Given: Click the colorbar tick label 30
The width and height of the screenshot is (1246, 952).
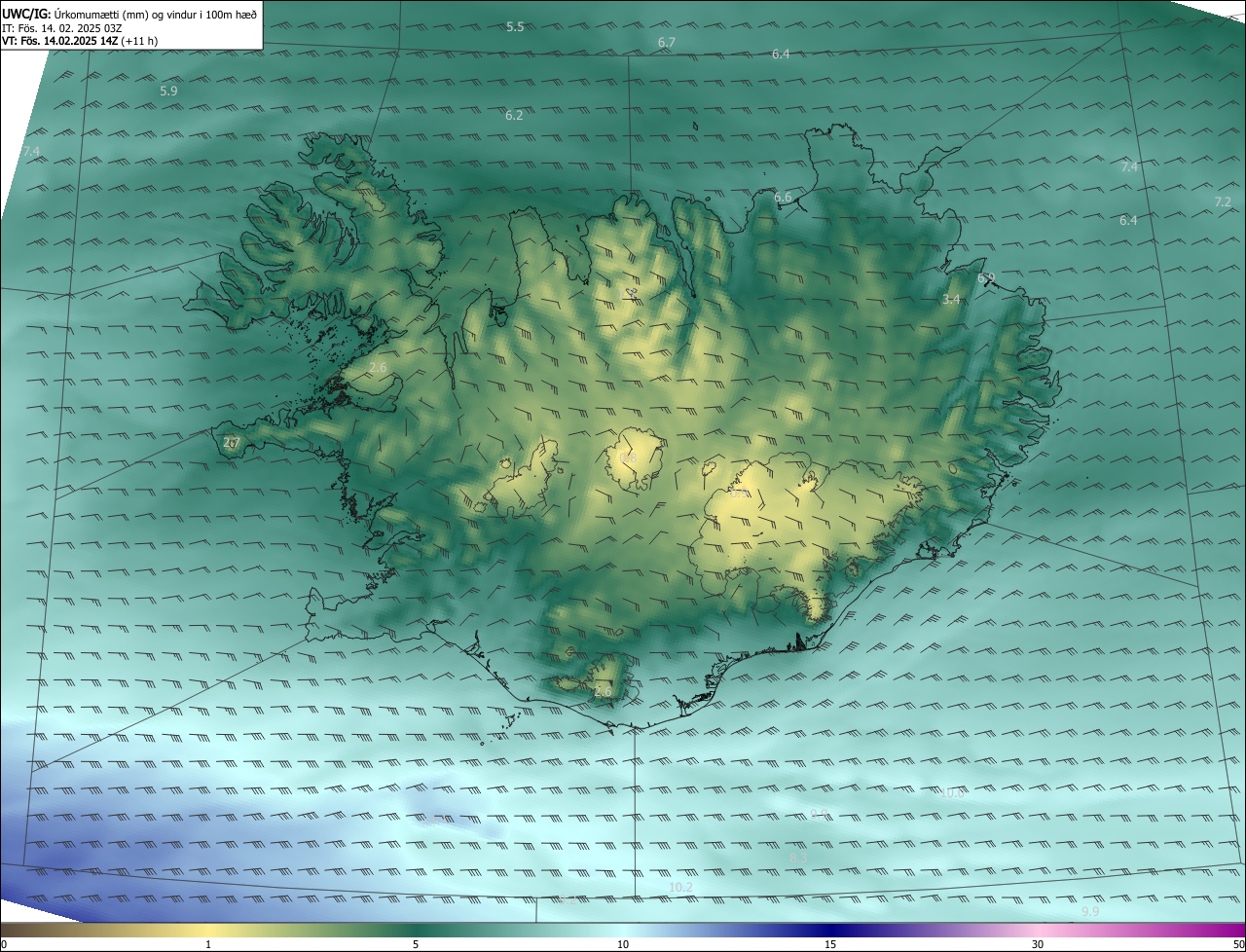Looking at the screenshot, I should pos(1038,944).
